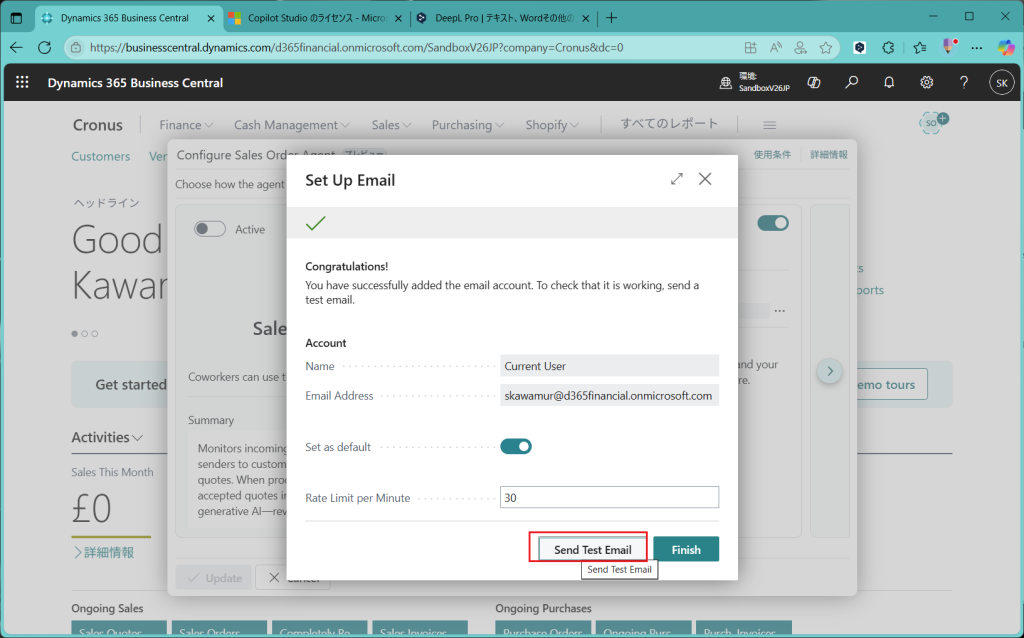
Task: View site information lock icon
Action: click(x=76, y=48)
